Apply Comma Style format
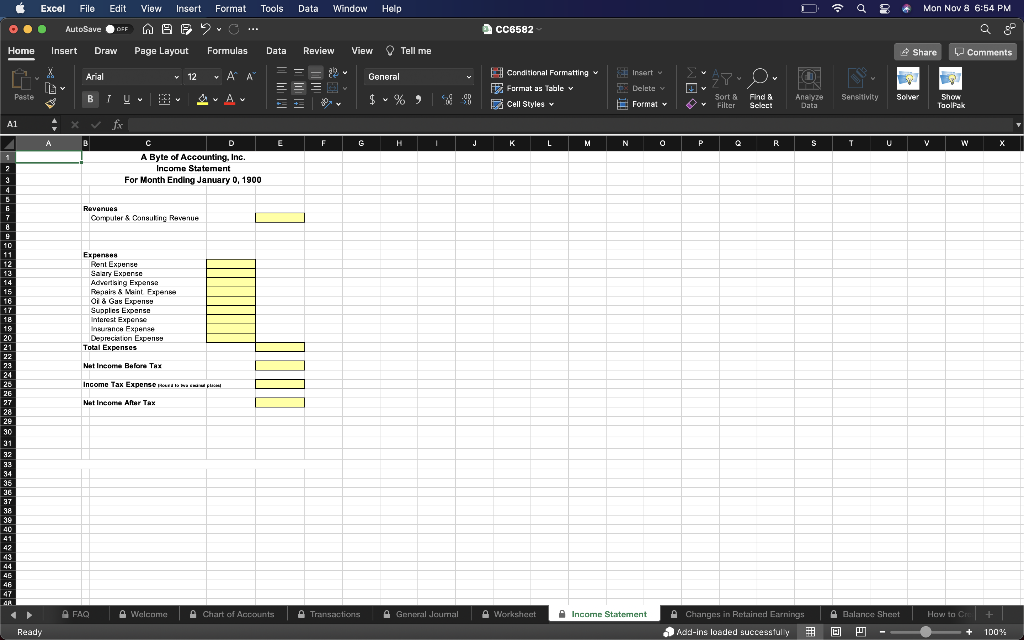Viewport: 1024px width, 640px height. point(418,99)
